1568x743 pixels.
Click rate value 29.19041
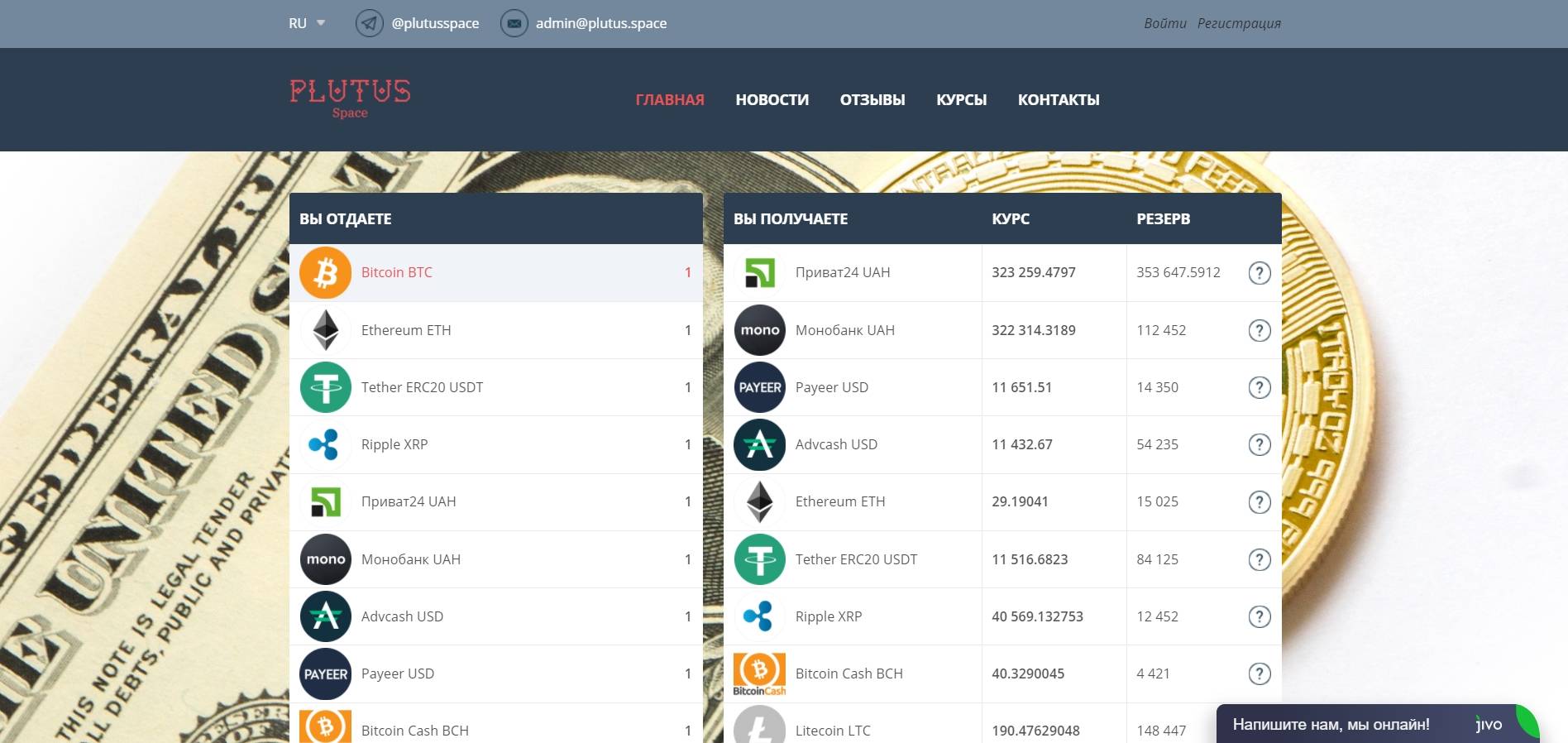1021,501
